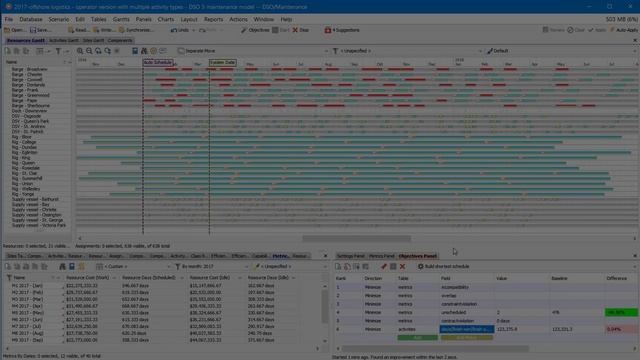Click the Open toolbar icon
This screenshot has width=640, height=360.
[15, 30]
